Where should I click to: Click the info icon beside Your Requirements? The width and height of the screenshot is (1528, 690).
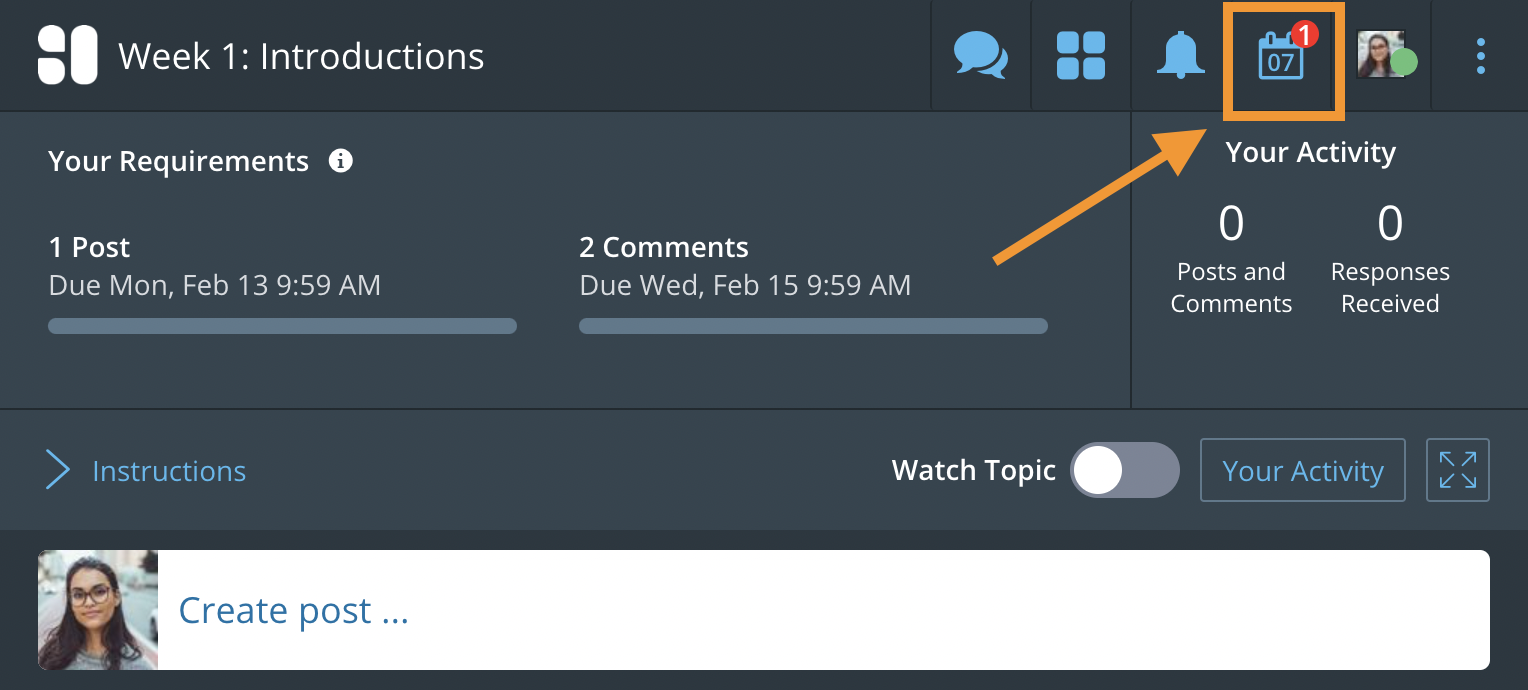pyautogui.click(x=341, y=161)
